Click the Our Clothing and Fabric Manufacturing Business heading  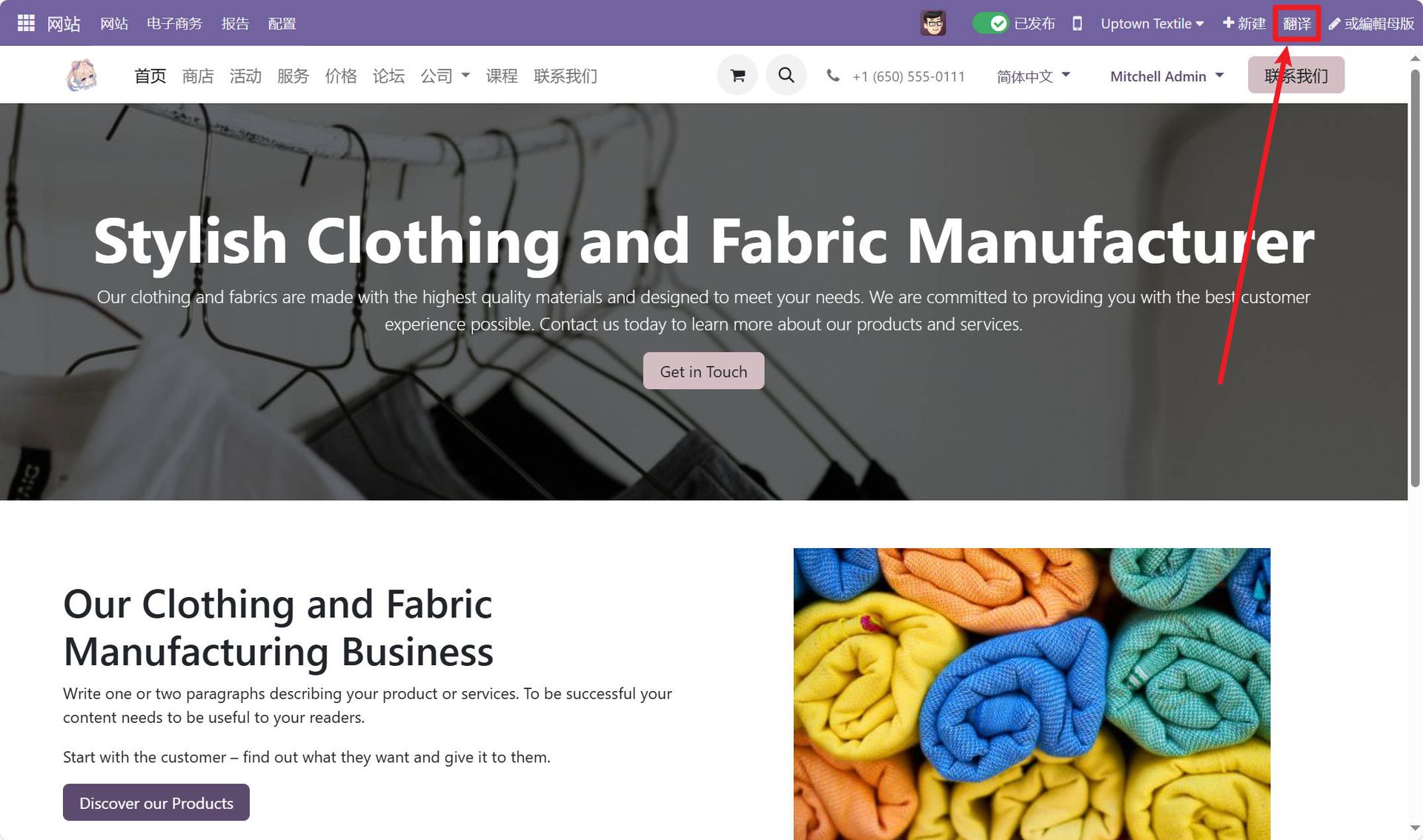click(278, 627)
